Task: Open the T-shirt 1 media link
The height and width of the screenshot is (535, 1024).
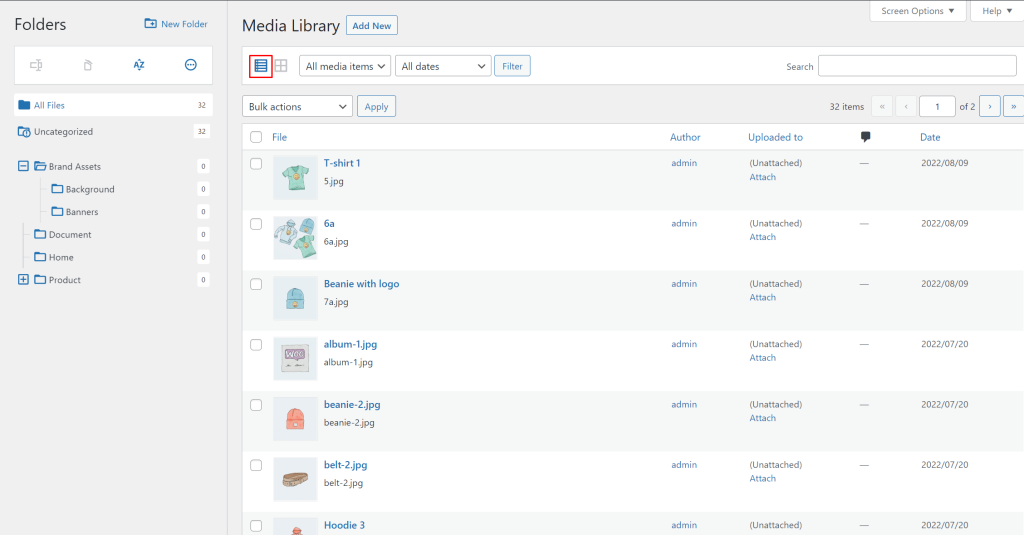Action: [x=342, y=163]
